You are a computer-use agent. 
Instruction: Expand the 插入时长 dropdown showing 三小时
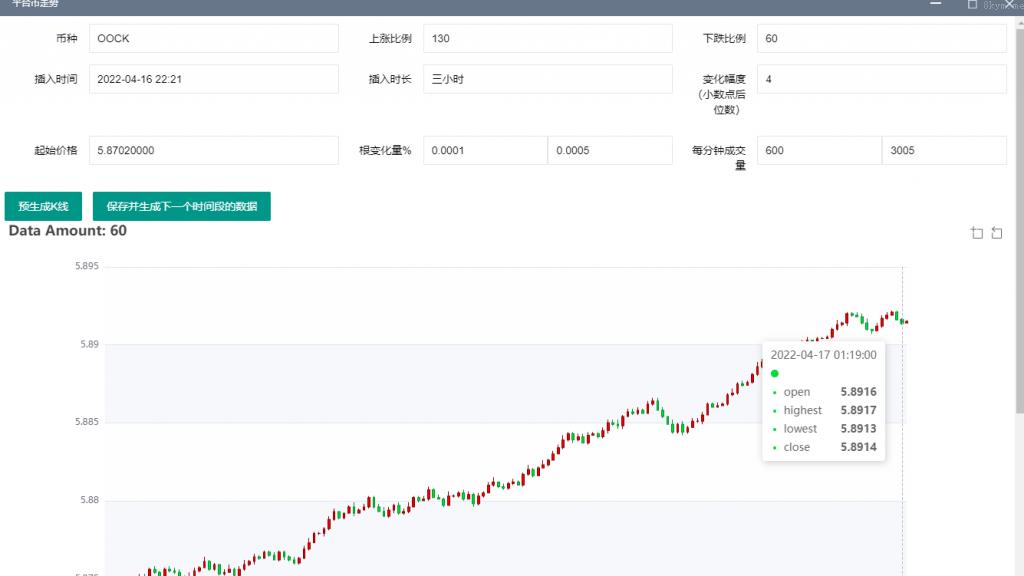click(547, 79)
